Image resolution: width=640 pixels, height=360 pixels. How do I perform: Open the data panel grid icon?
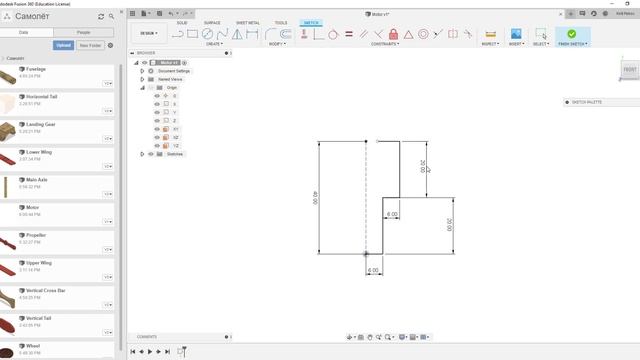pos(133,13)
